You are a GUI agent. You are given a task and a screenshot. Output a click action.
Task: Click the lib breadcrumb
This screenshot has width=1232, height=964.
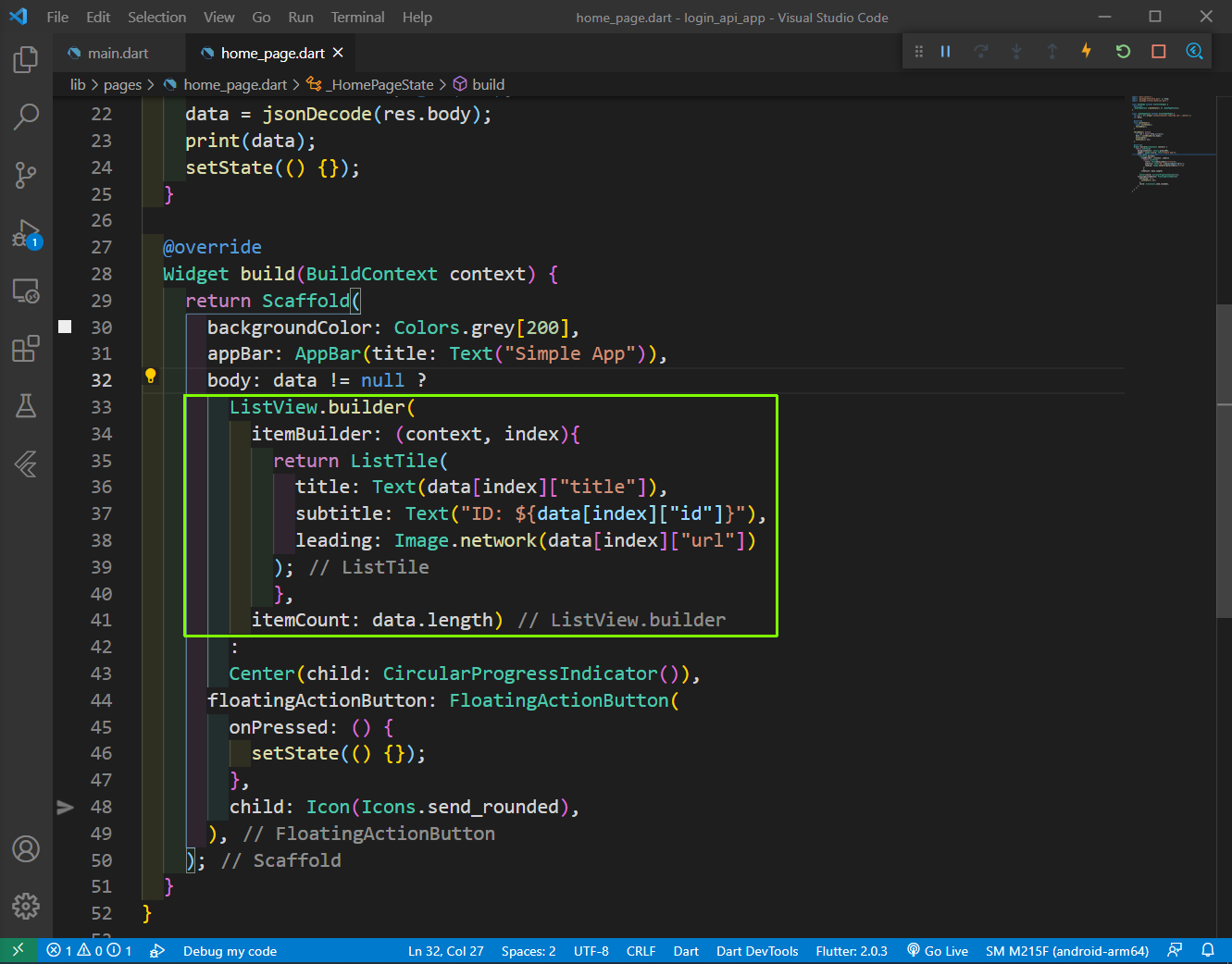click(x=78, y=84)
